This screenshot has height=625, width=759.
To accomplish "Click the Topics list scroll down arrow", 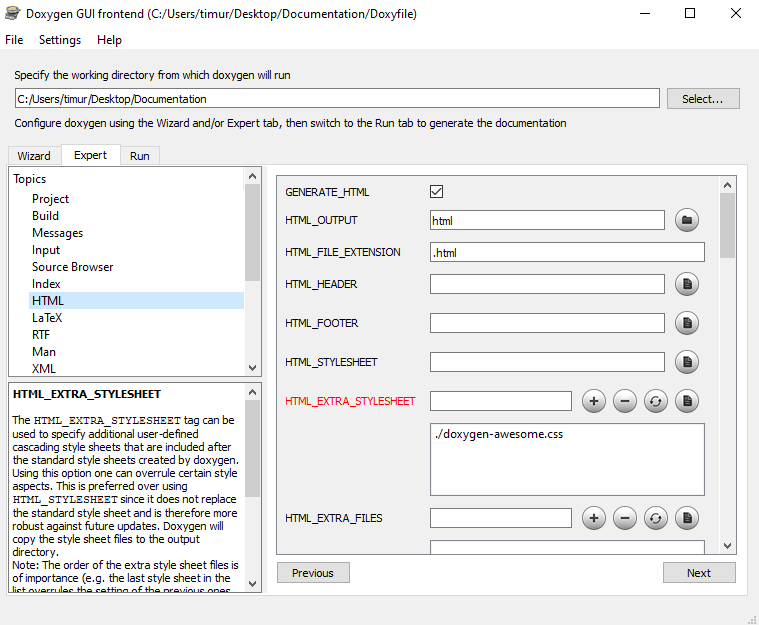I will tap(252, 368).
